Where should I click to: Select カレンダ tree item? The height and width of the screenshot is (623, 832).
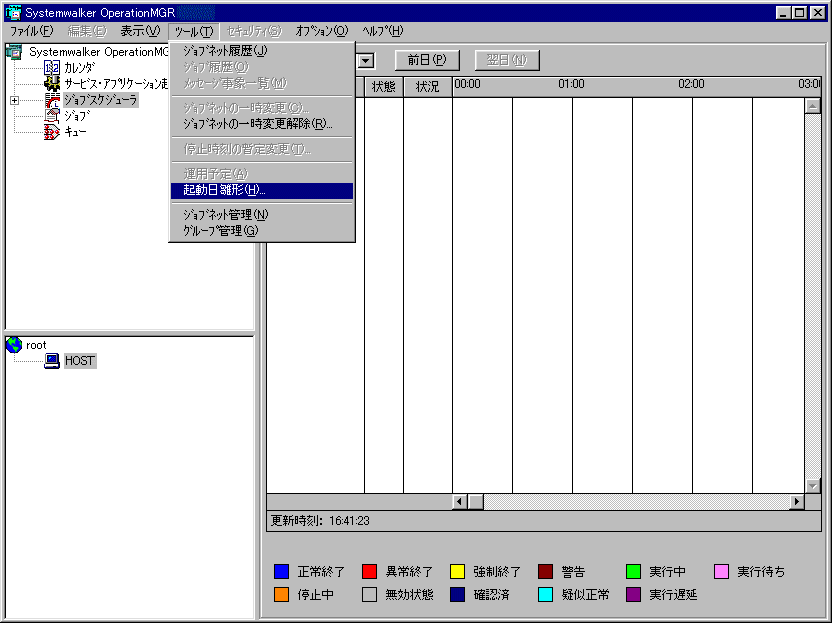(x=80, y=68)
